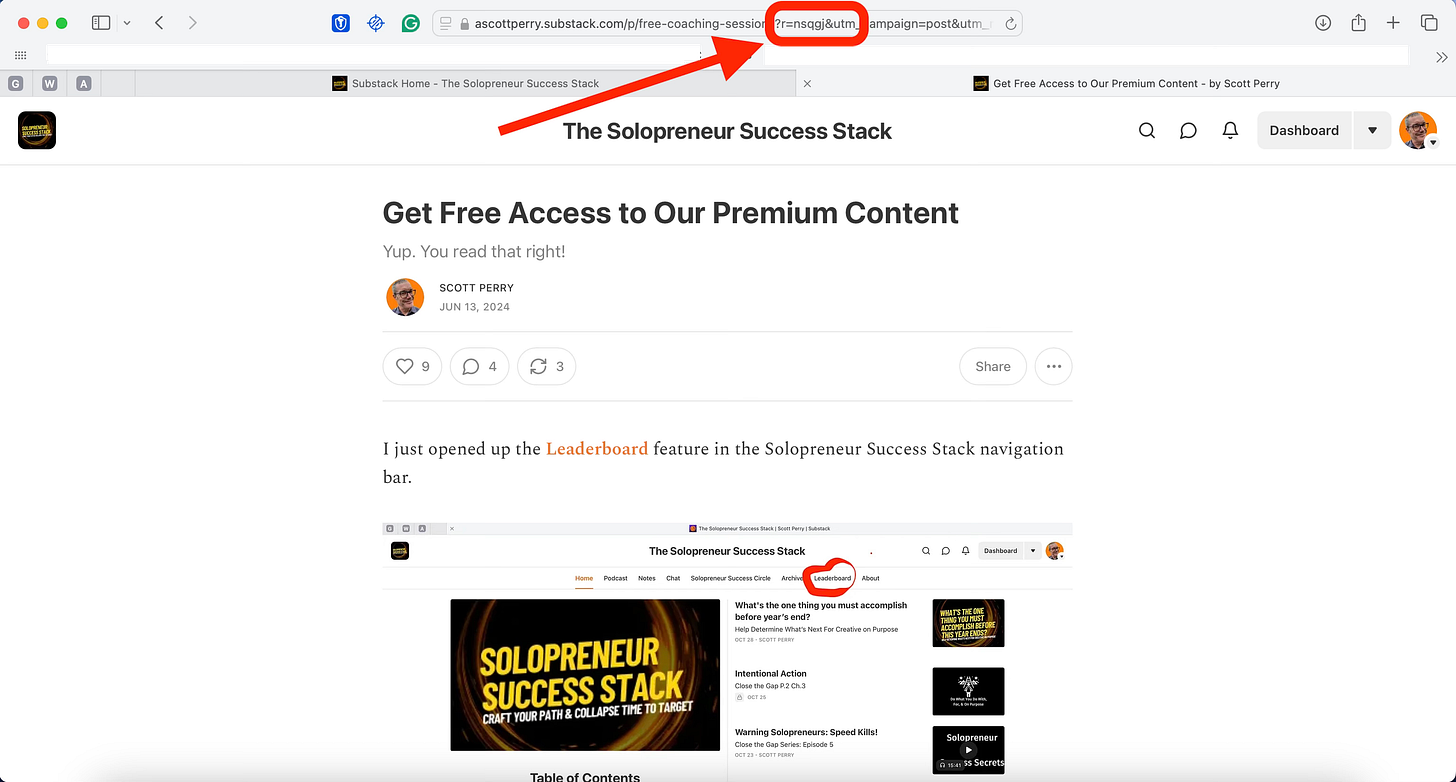Click the Grammarly extension icon

coord(410,23)
